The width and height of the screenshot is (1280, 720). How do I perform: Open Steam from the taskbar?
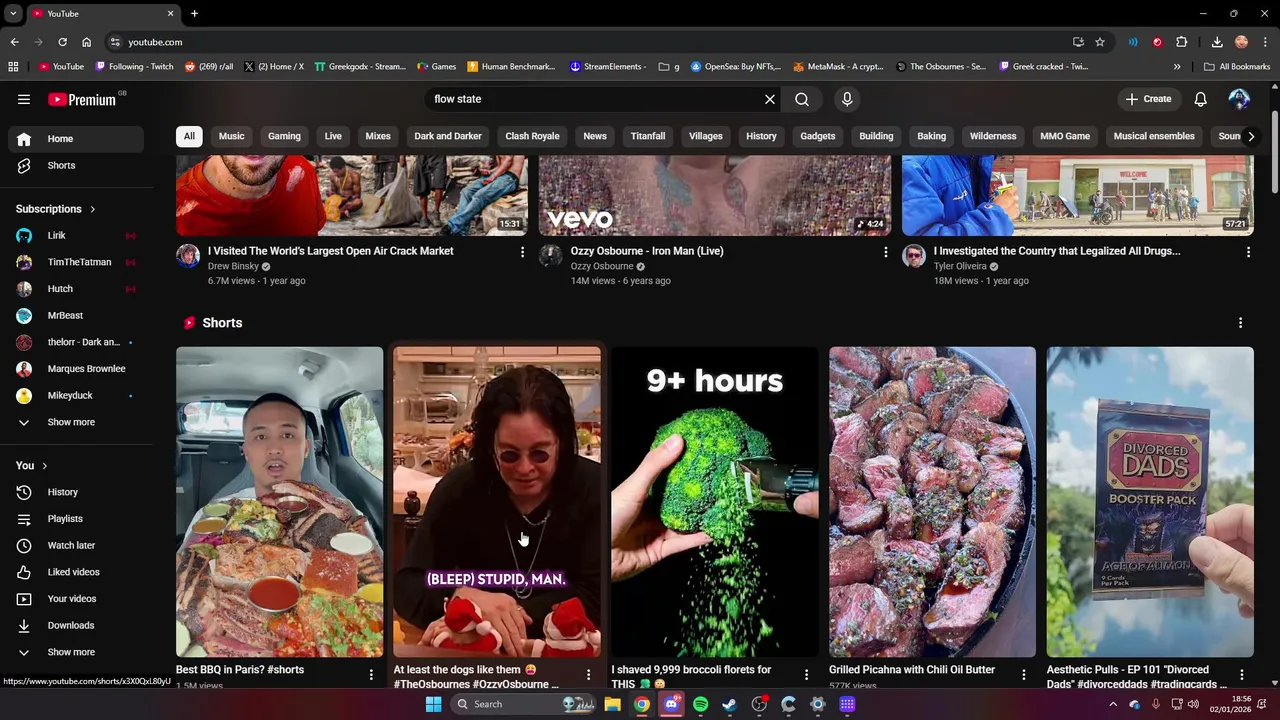pyautogui.click(x=730, y=704)
